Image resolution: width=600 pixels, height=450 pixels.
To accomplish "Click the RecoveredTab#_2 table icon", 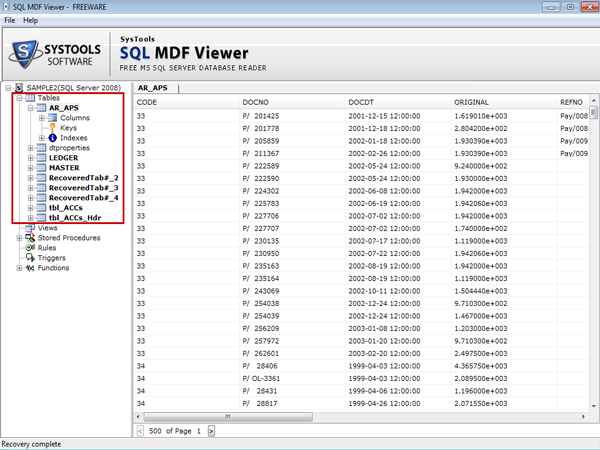I will (41, 178).
